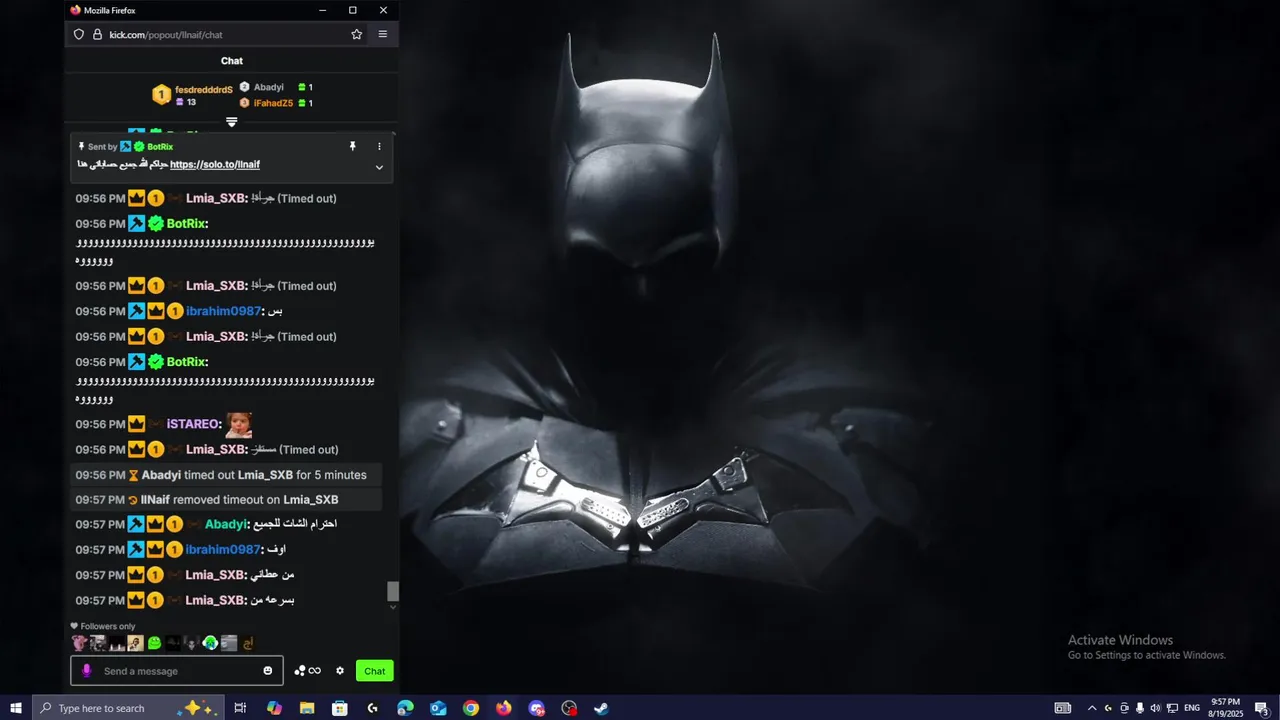1280x720 pixels.
Task: Open the clock showing 9:57 PM
Action: [1225, 708]
